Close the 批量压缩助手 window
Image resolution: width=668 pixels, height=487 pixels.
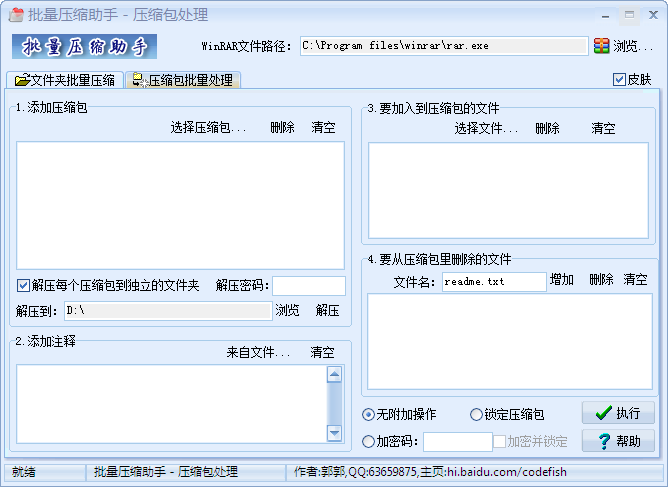click(x=653, y=15)
